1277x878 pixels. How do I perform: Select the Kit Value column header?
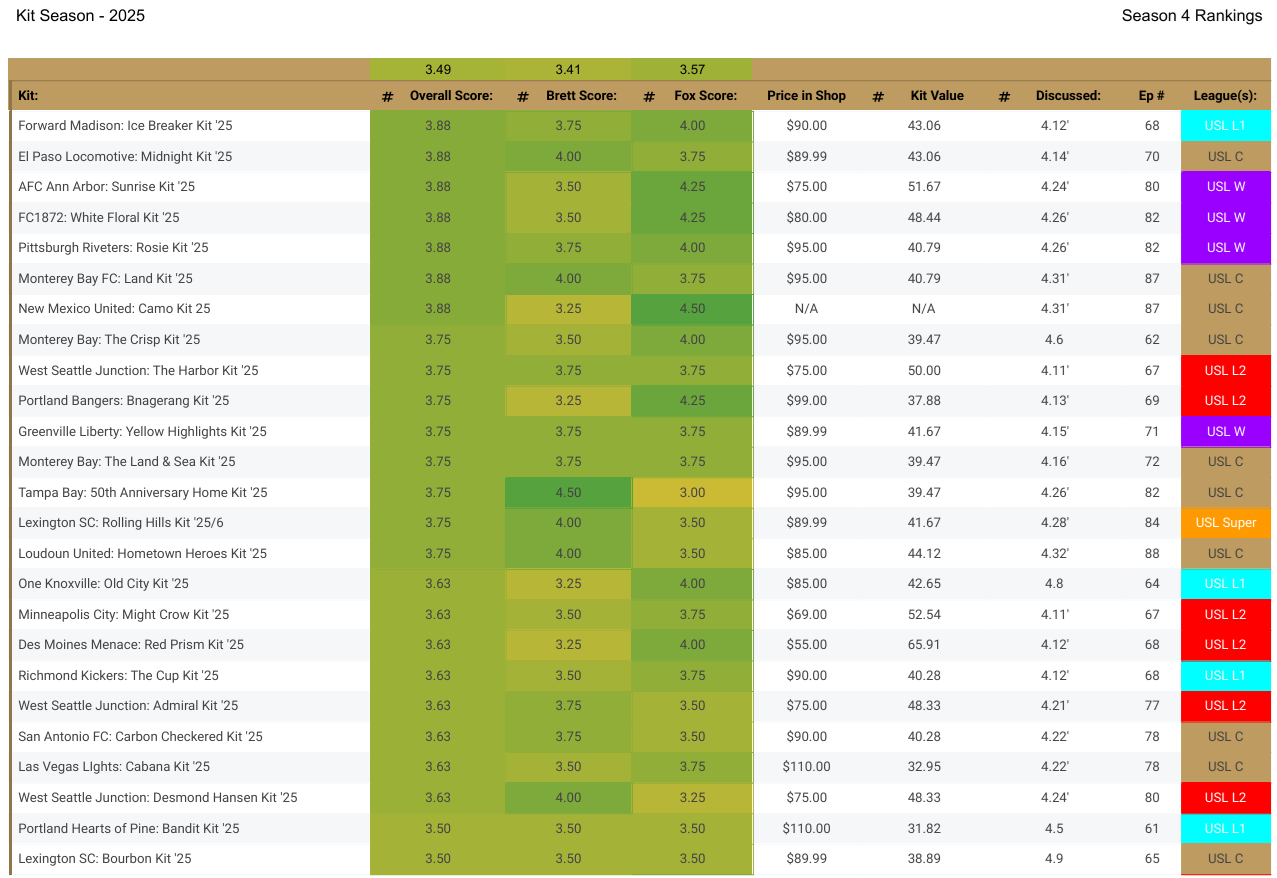(937, 96)
